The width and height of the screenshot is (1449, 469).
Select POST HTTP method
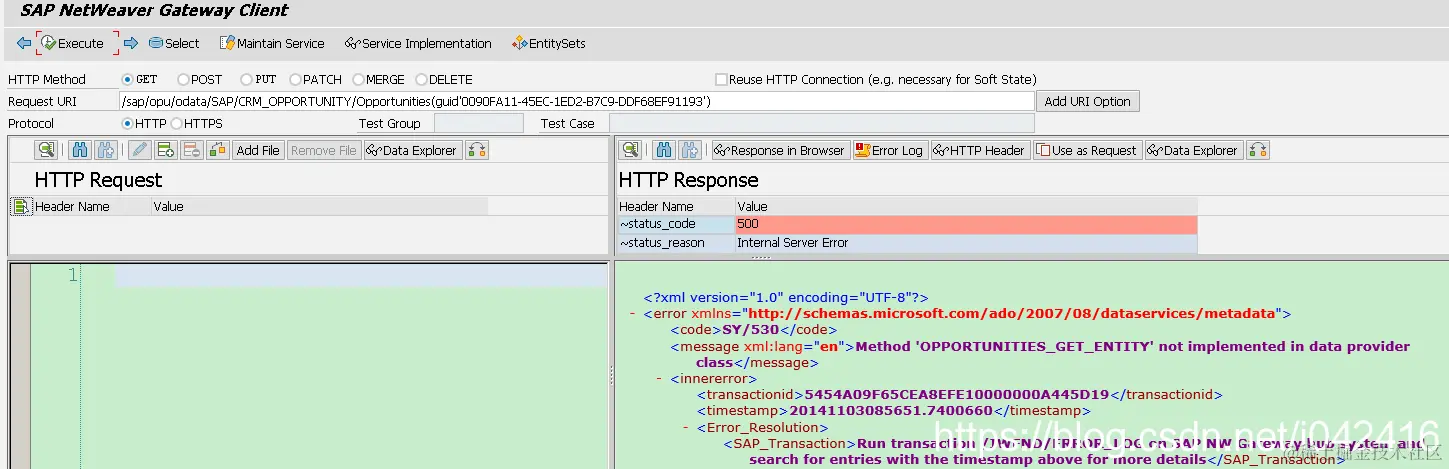(x=183, y=79)
